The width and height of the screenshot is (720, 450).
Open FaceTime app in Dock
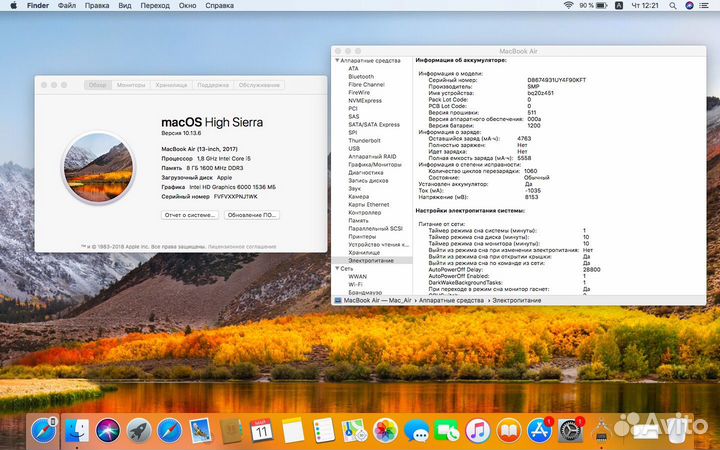(x=447, y=431)
